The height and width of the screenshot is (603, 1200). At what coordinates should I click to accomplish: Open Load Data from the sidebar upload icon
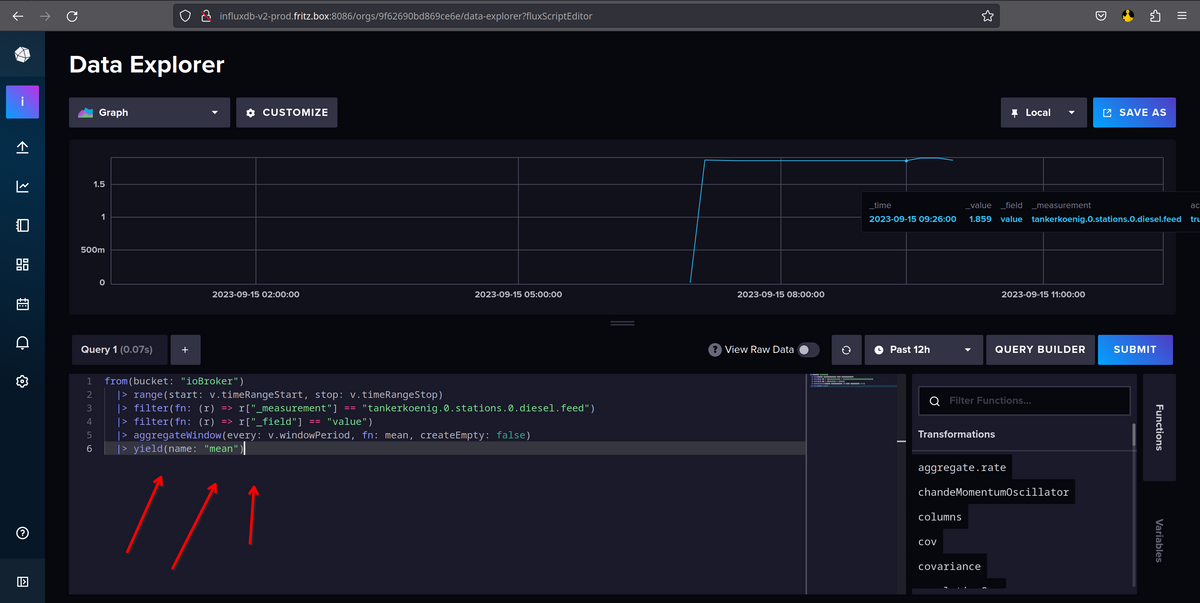tap(22, 148)
